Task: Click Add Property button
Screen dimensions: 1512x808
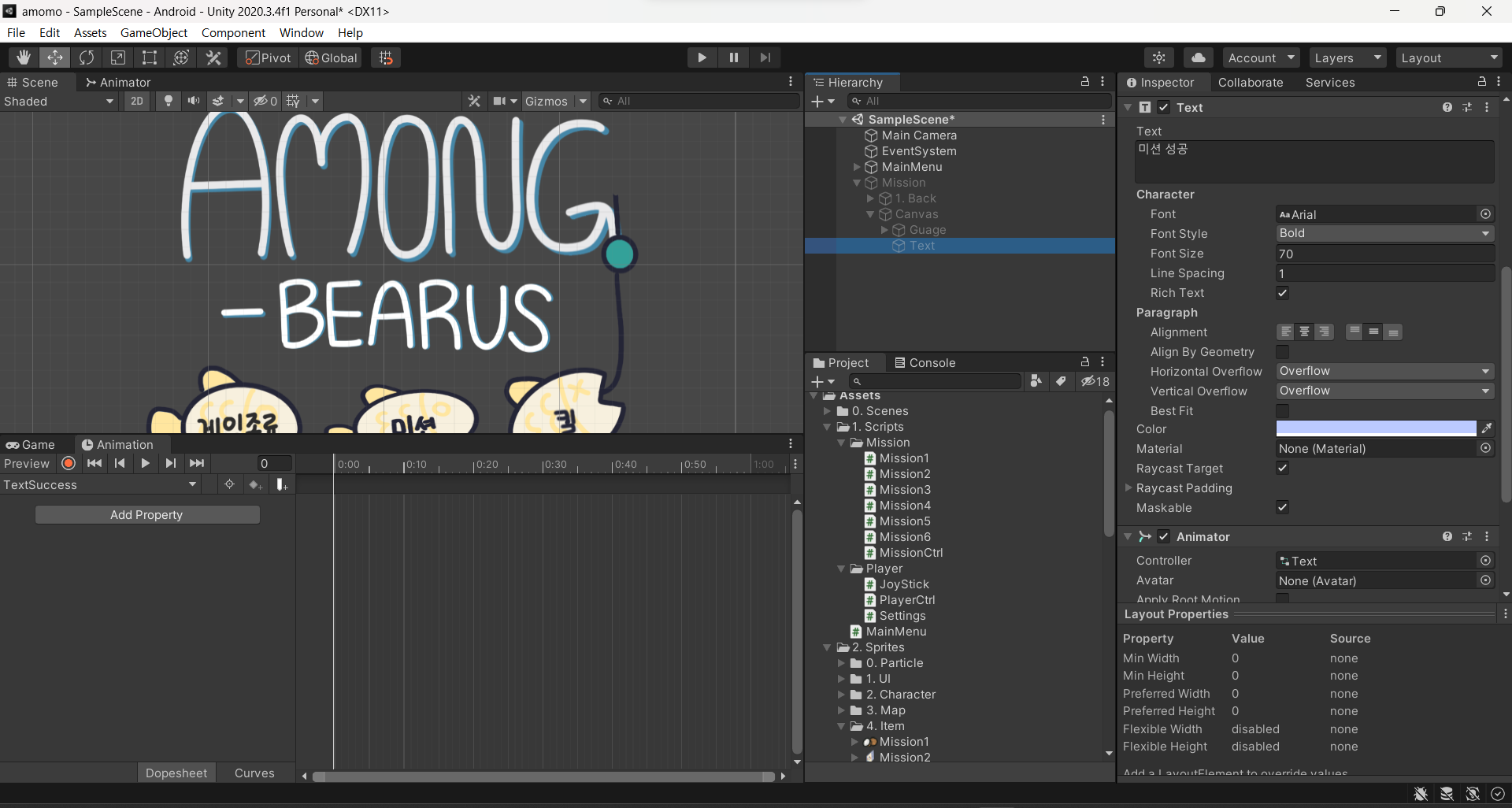Action: (x=147, y=514)
